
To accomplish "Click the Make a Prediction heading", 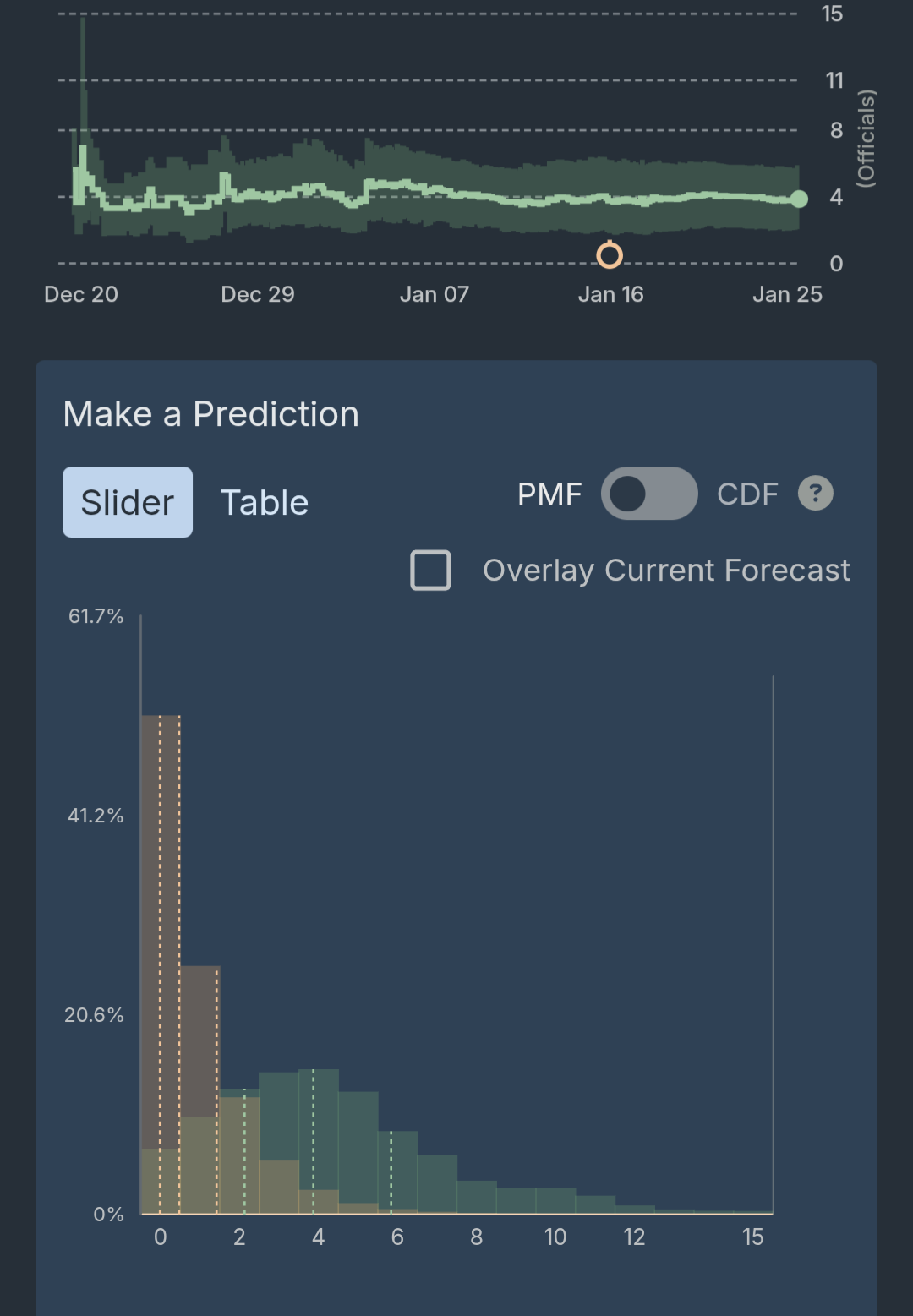I will pos(211,414).
